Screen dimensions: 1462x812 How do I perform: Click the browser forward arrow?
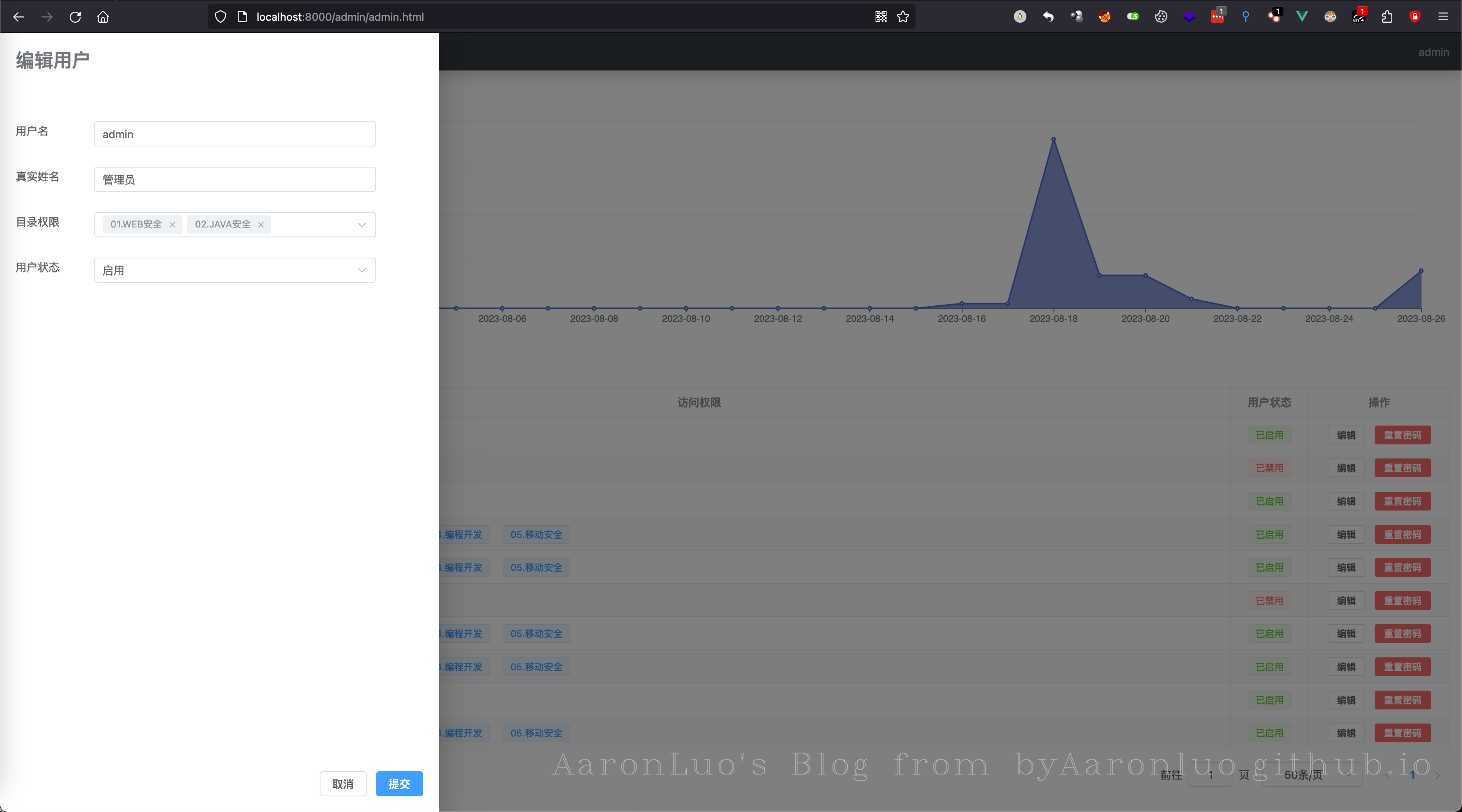[x=47, y=17]
